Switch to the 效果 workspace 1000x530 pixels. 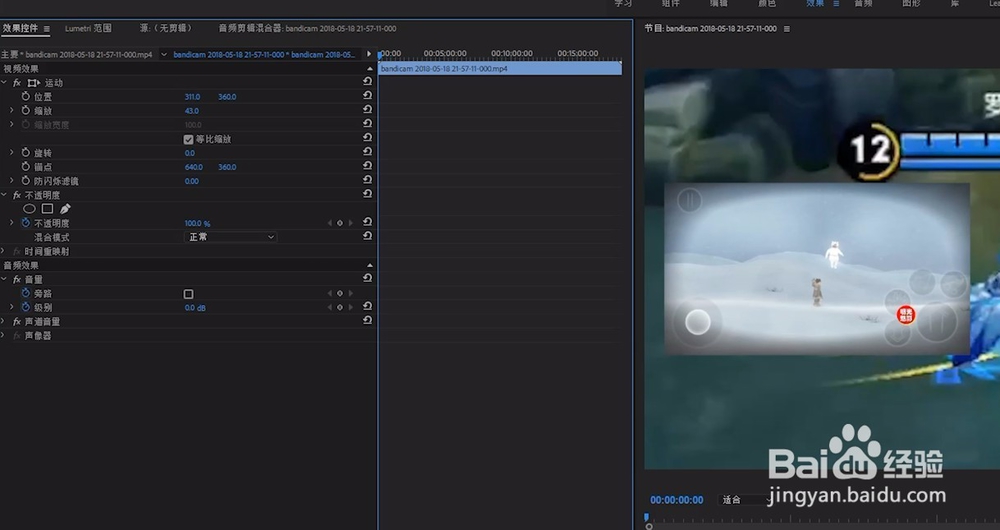point(815,3)
